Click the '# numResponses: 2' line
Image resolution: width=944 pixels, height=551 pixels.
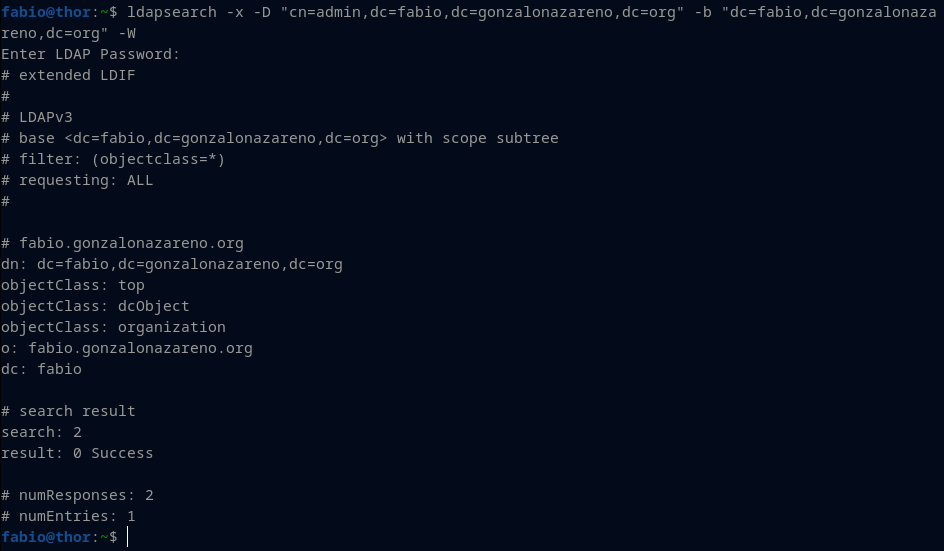(77, 496)
